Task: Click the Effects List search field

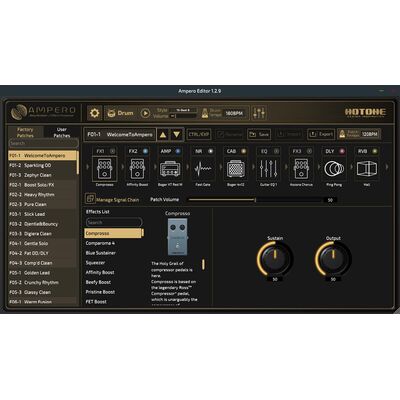Action: [x=114, y=222]
